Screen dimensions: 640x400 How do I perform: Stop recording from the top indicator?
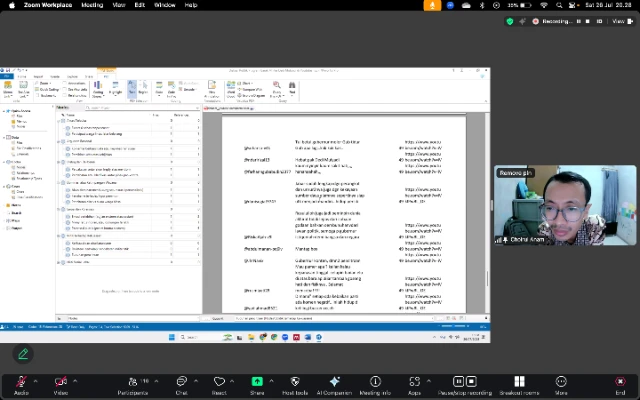(588, 21)
